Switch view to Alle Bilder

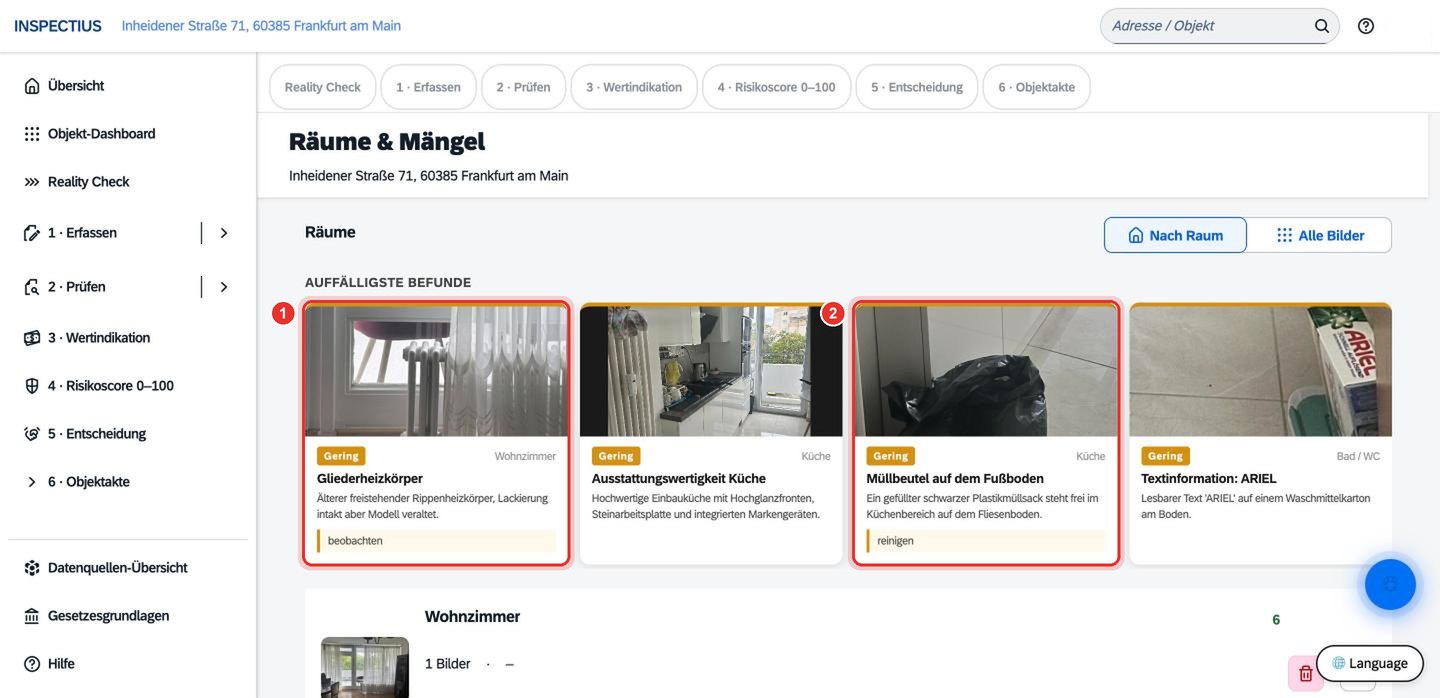point(1319,235)
